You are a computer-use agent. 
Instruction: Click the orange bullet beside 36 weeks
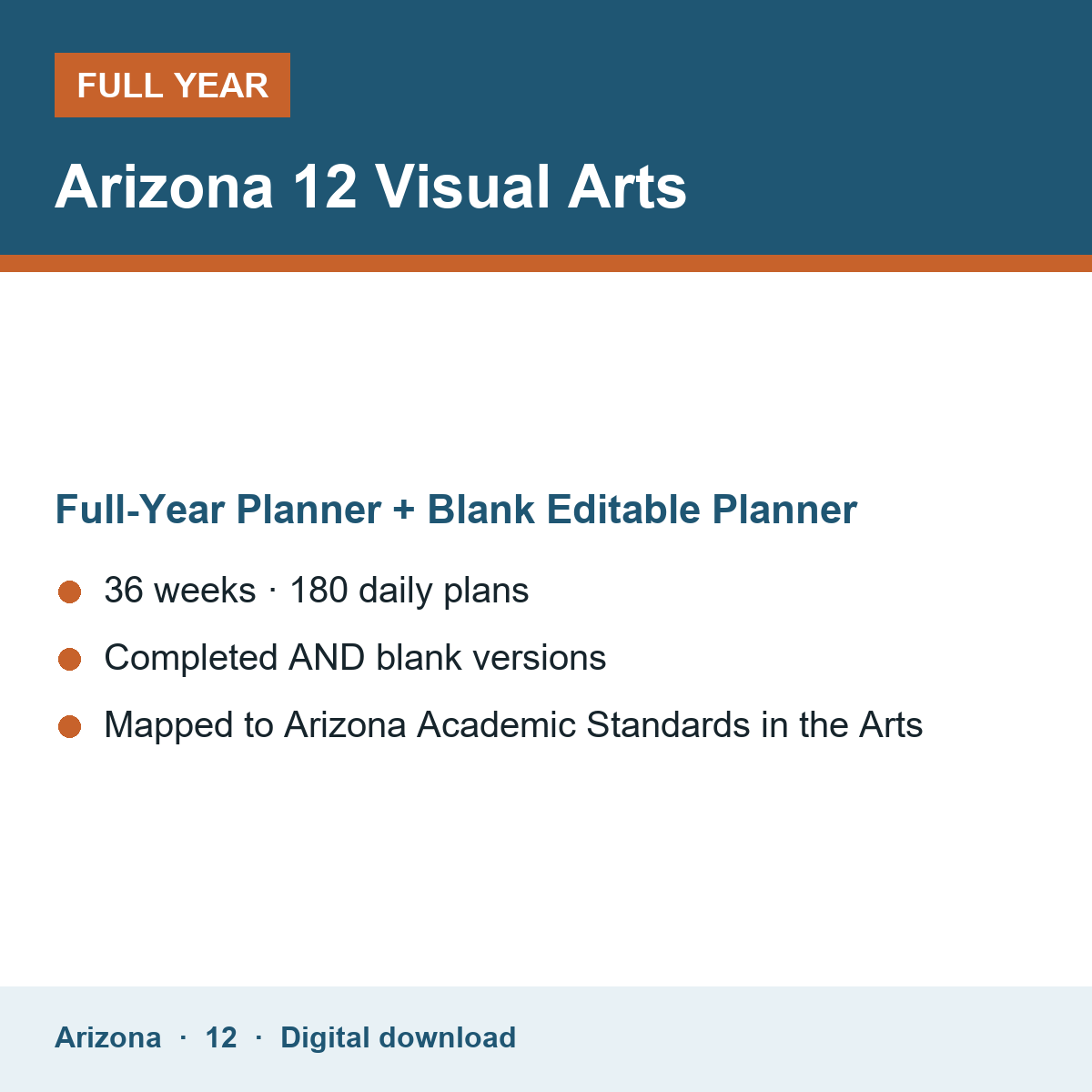[x=70, y=591]
